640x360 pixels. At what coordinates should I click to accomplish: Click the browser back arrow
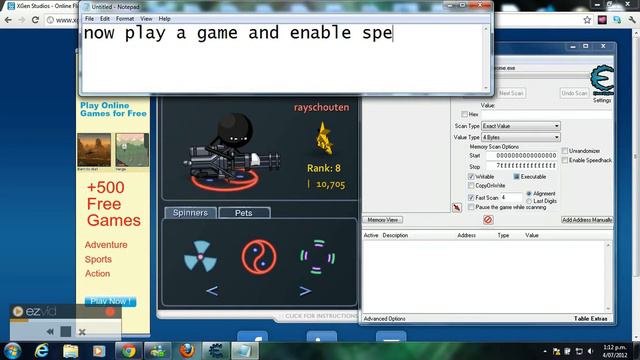[9, 20]
